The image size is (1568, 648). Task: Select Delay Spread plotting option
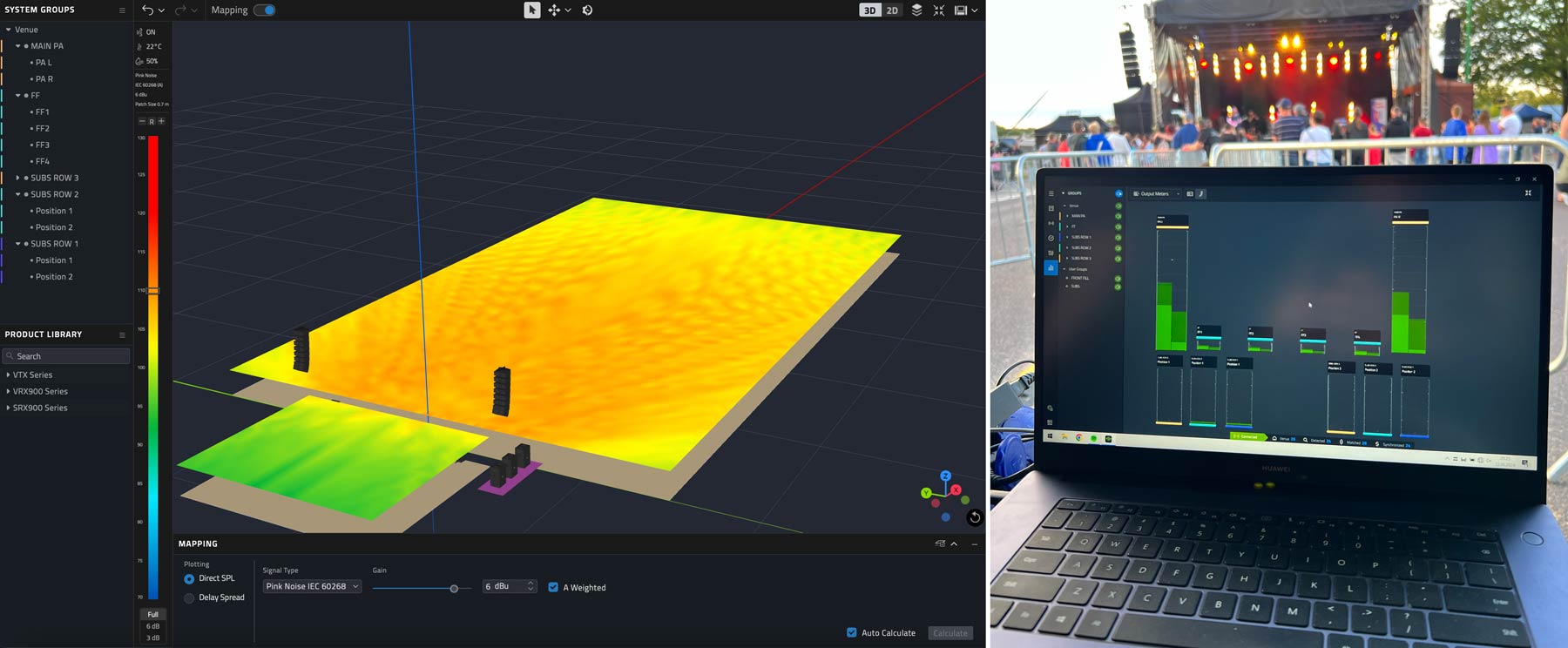(189, 597)
